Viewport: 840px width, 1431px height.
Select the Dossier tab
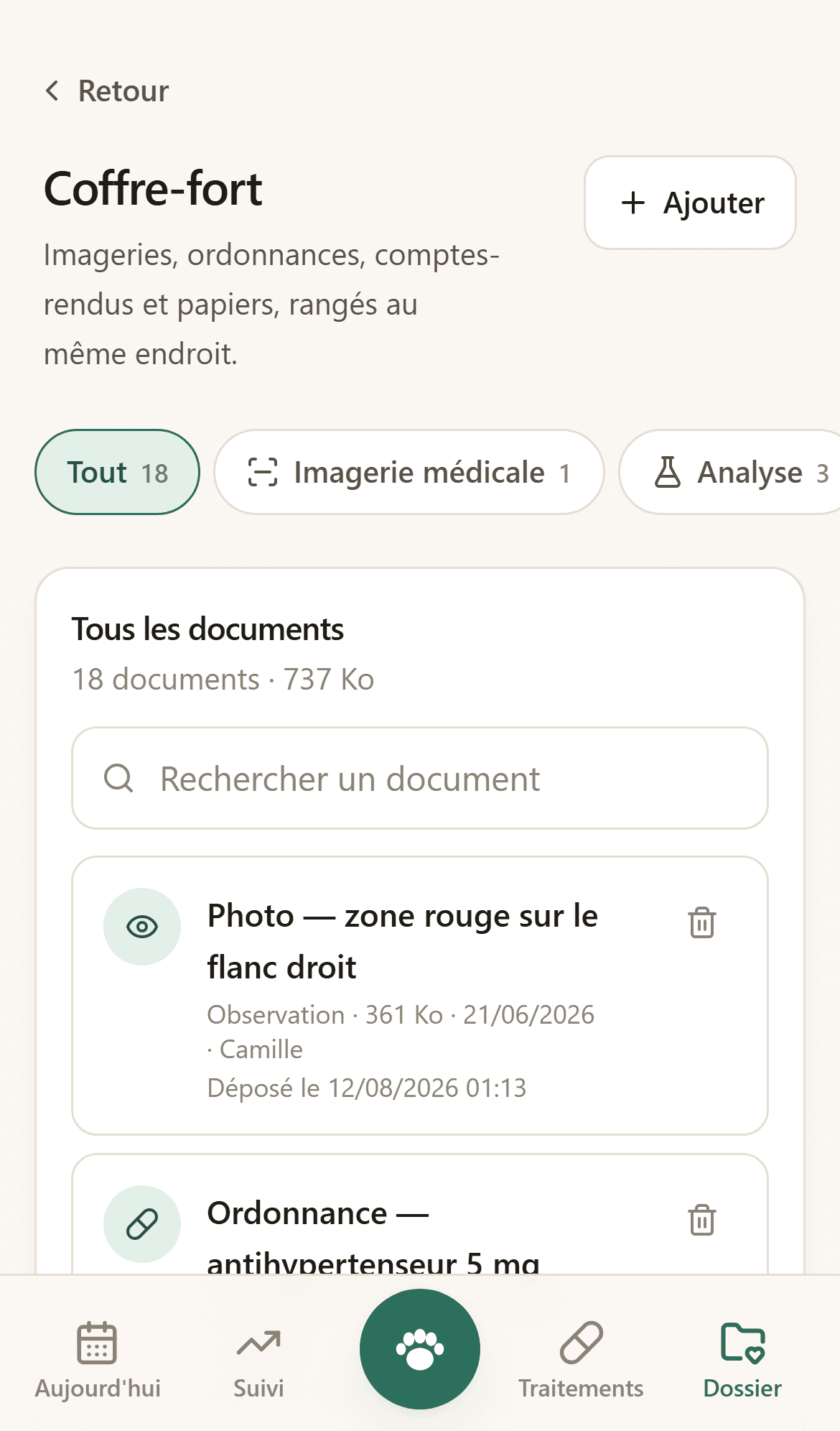pos(742,1359)
